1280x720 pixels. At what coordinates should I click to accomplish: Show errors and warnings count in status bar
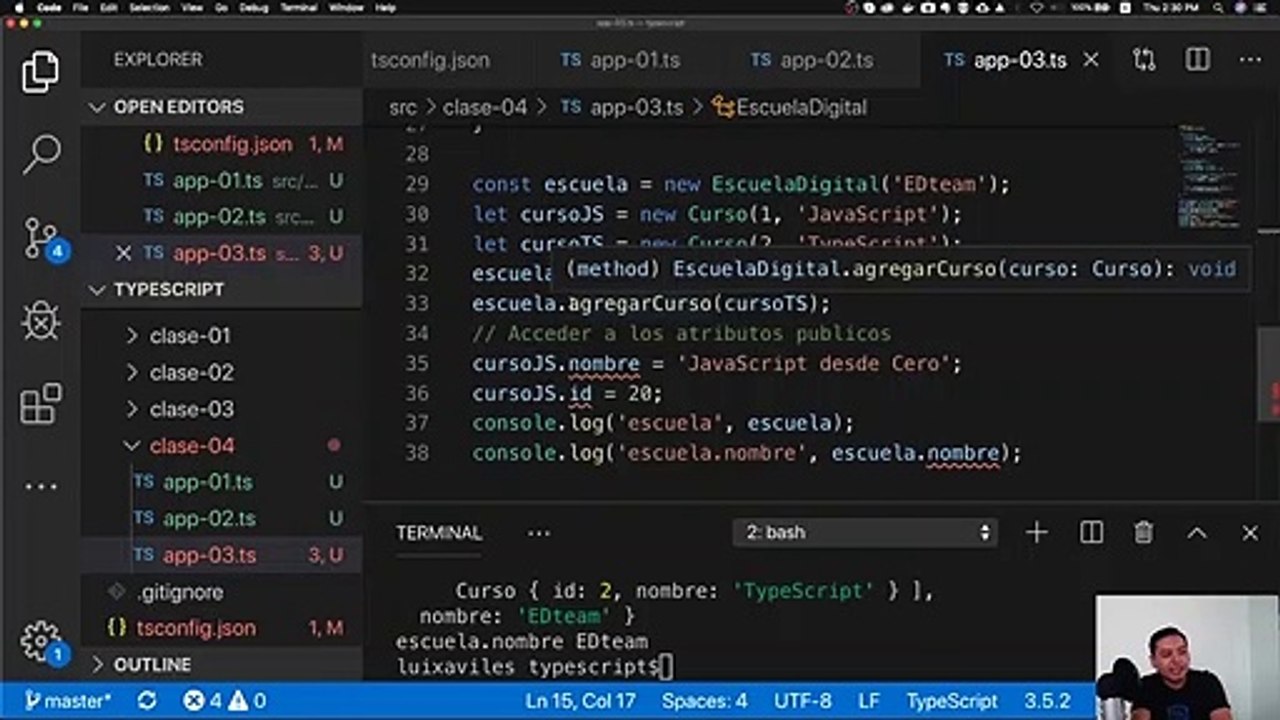(x=225, y=701)
